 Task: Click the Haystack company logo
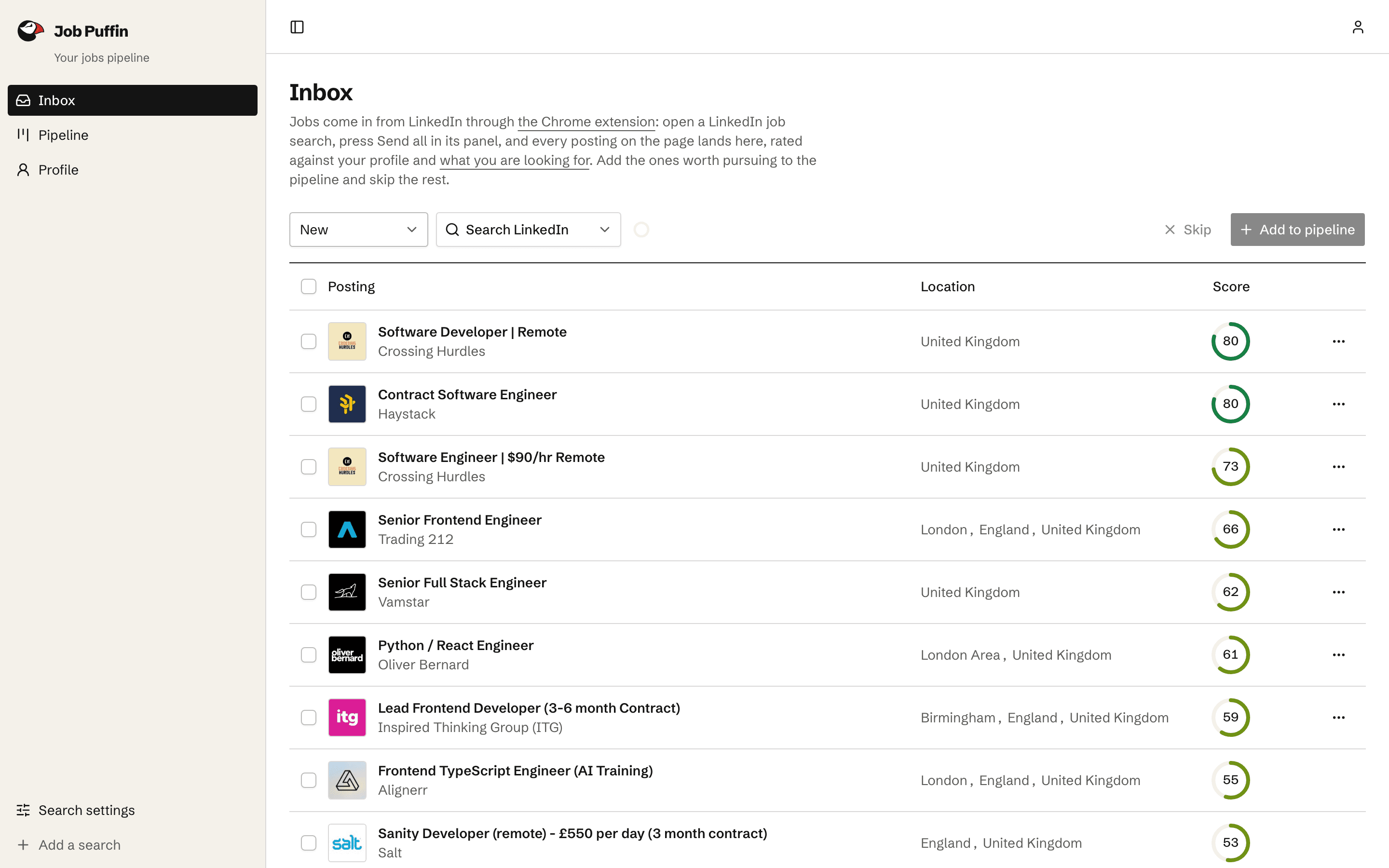(x=347, y=404)
